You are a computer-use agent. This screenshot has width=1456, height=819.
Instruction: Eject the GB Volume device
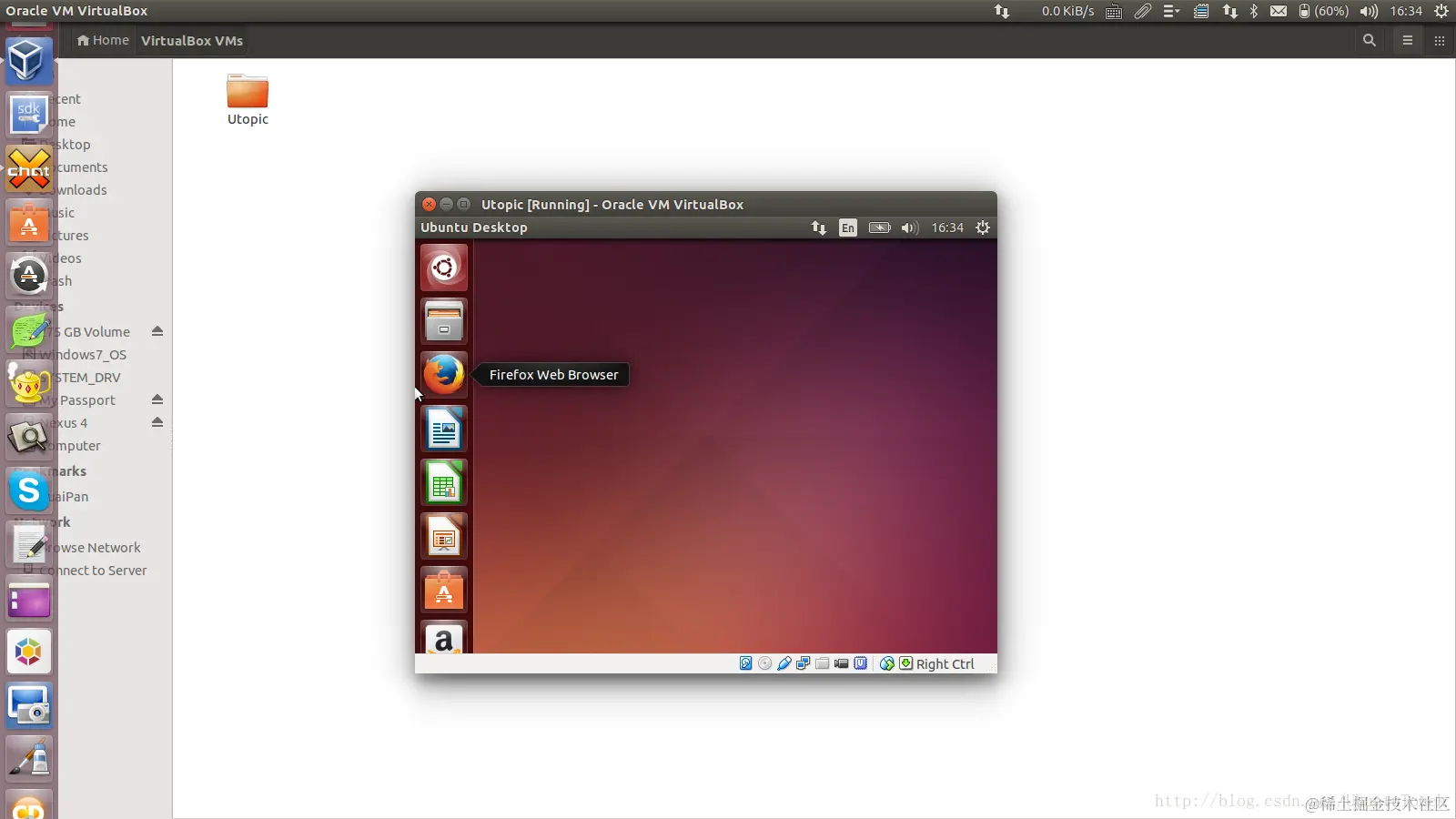click(x=157, y=331)
